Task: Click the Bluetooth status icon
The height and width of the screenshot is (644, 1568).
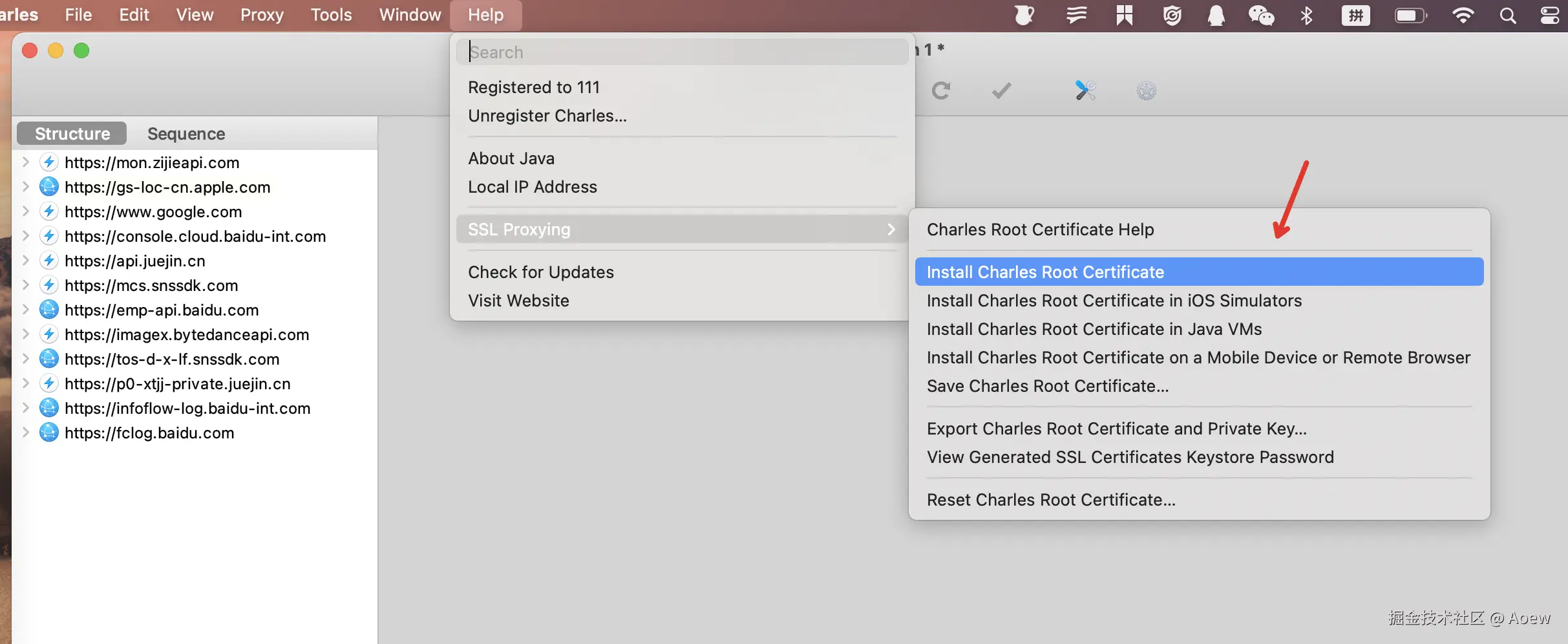Action: (1306, 15)
